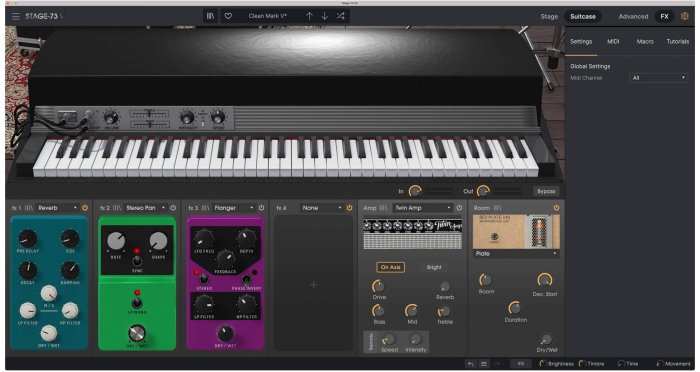700x372 pixels.
Task: Click the Clean Mark V preset name
Action: click(x=268, y=16)
